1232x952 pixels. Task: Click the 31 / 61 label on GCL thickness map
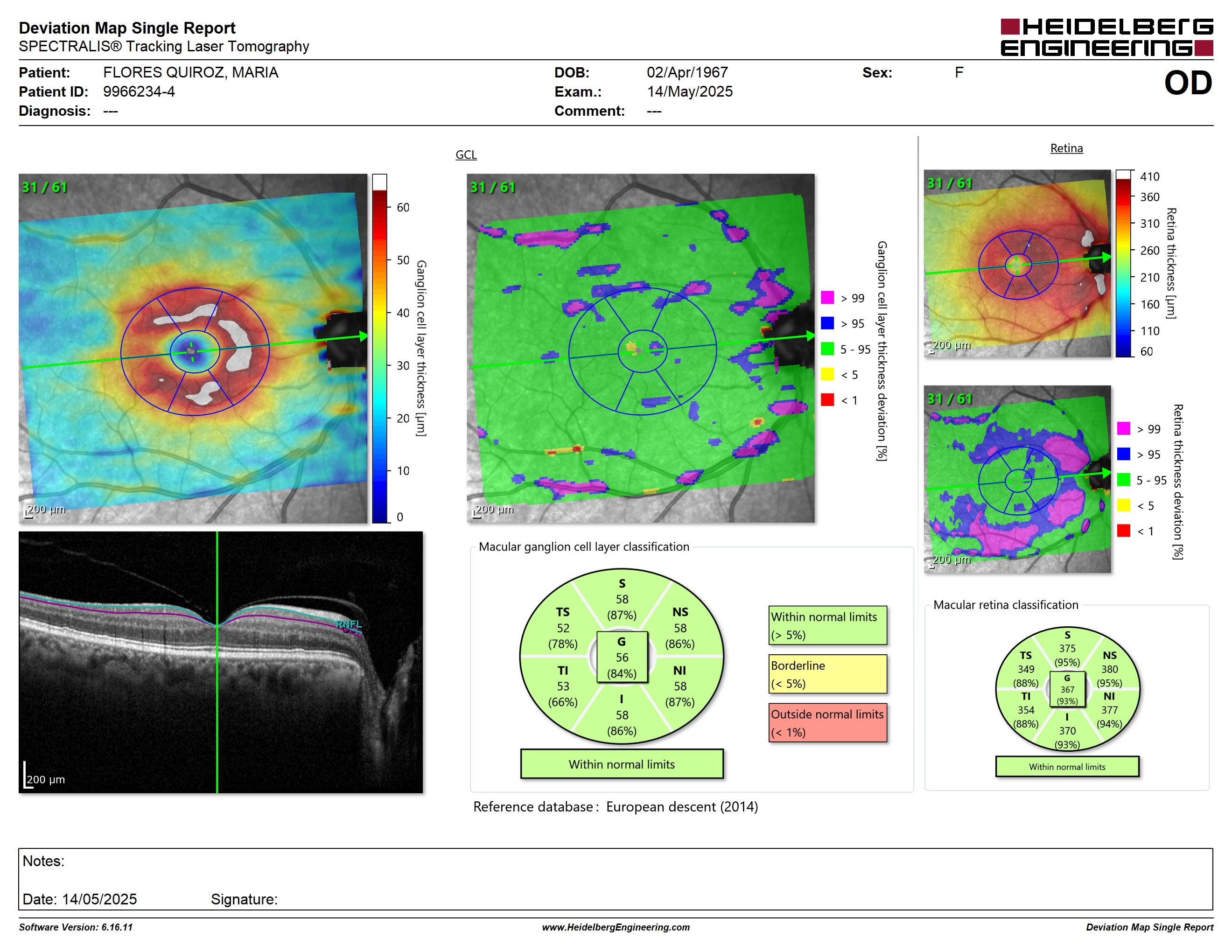[x=44, y=187]
